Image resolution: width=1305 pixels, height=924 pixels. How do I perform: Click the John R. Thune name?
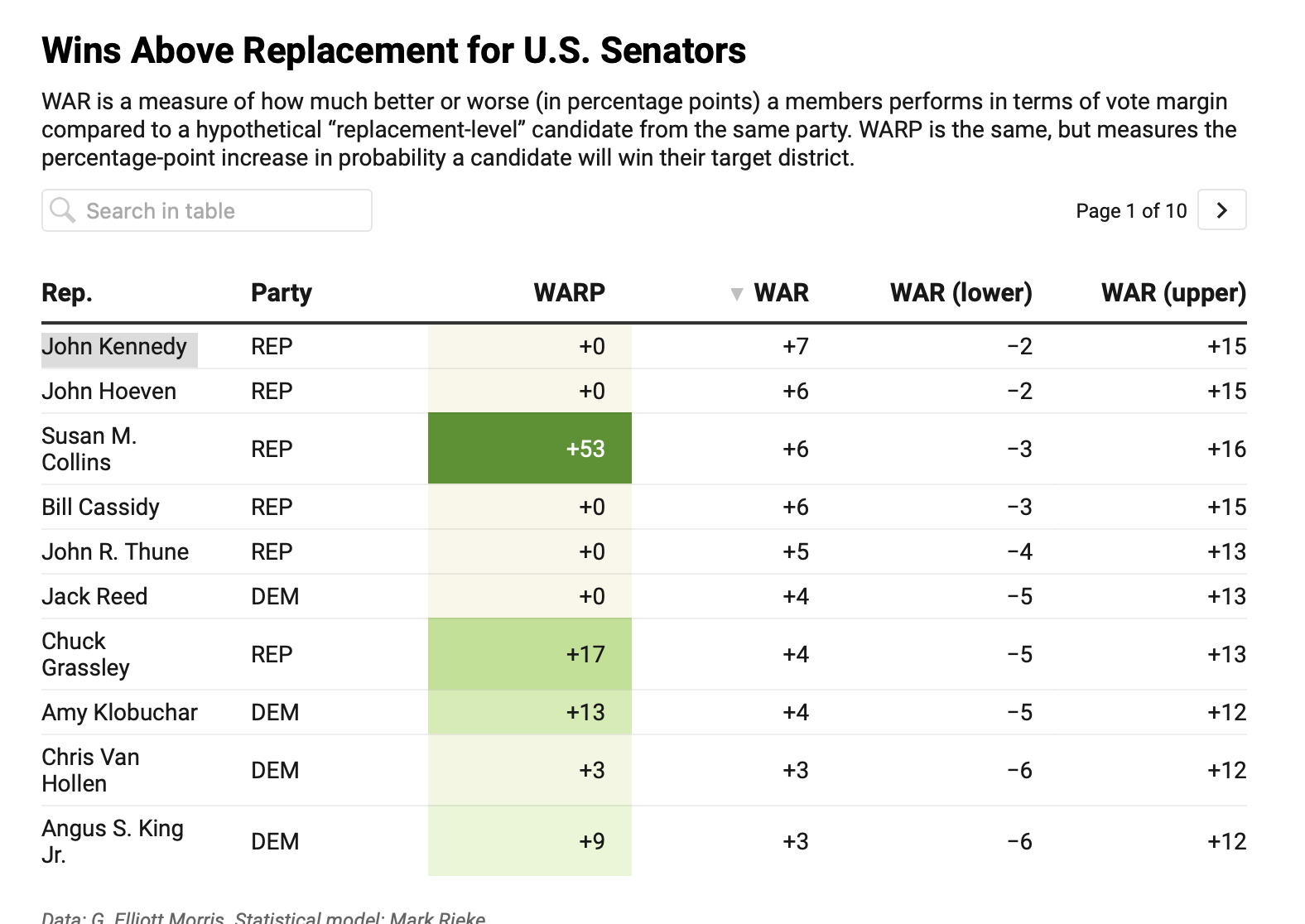(x=115, y=552)
